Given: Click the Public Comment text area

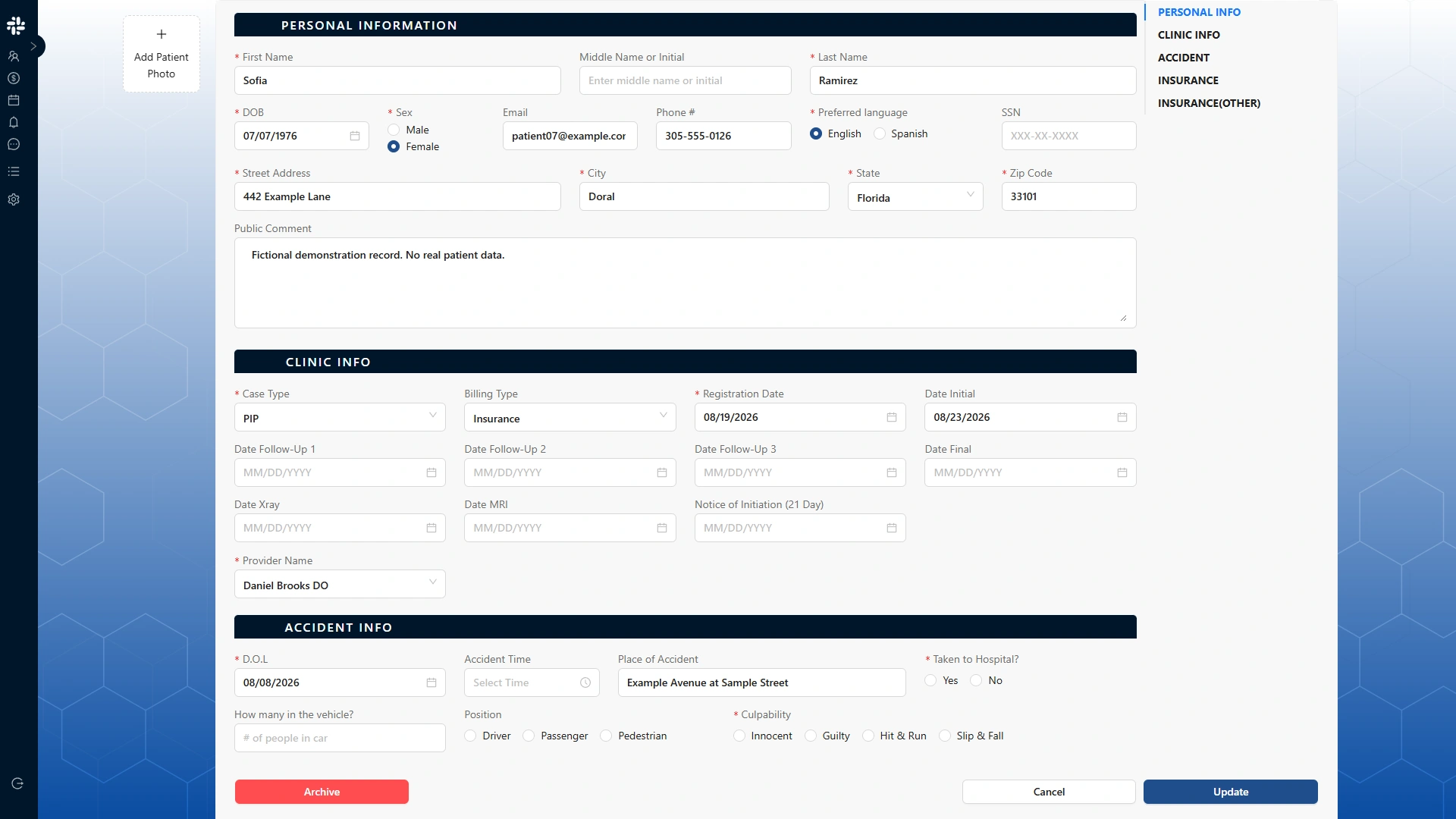Looking at the screenshot, I should click(x=685, y=283).
